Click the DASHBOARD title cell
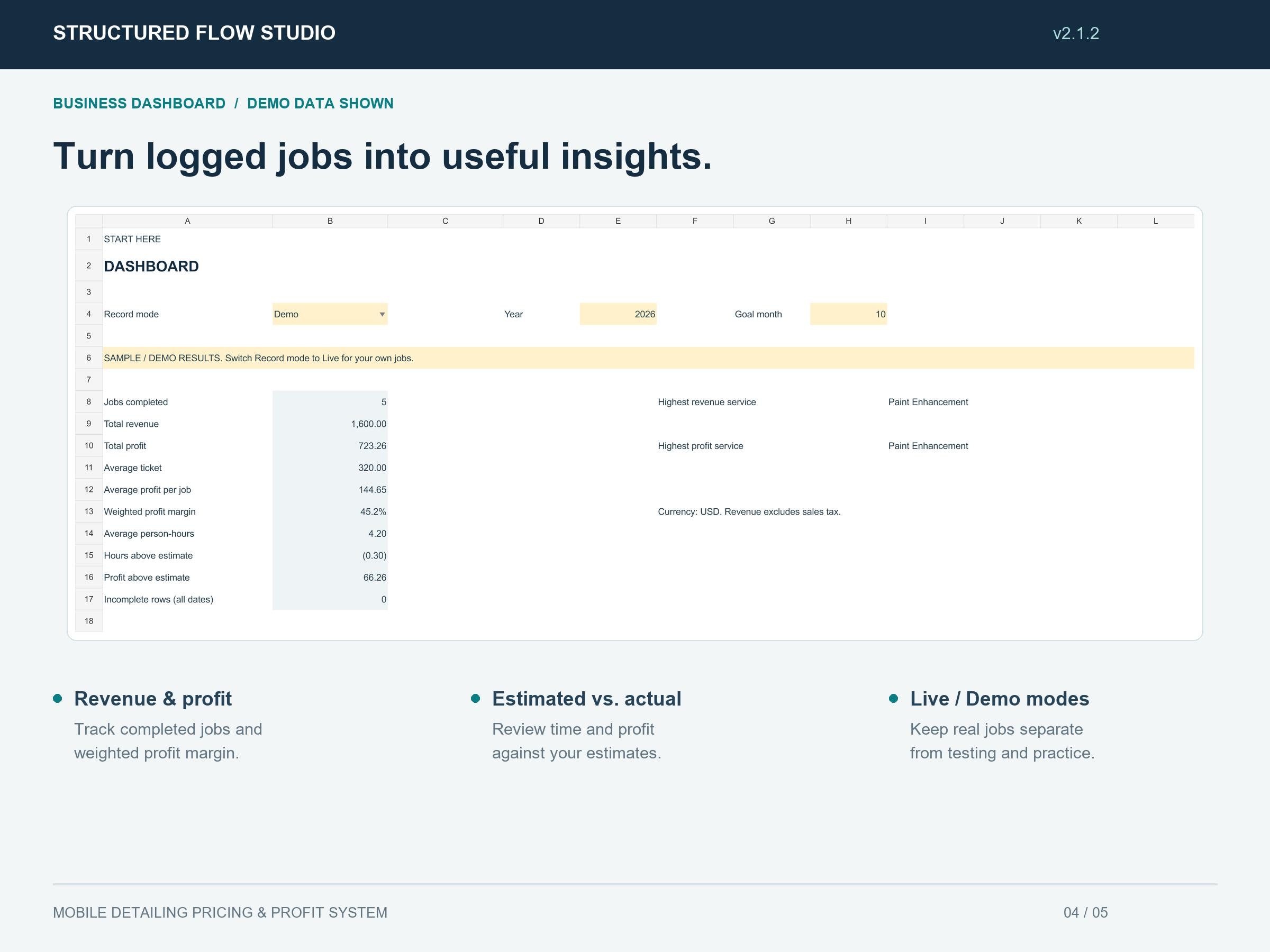1270x952 pixels. 151,266
